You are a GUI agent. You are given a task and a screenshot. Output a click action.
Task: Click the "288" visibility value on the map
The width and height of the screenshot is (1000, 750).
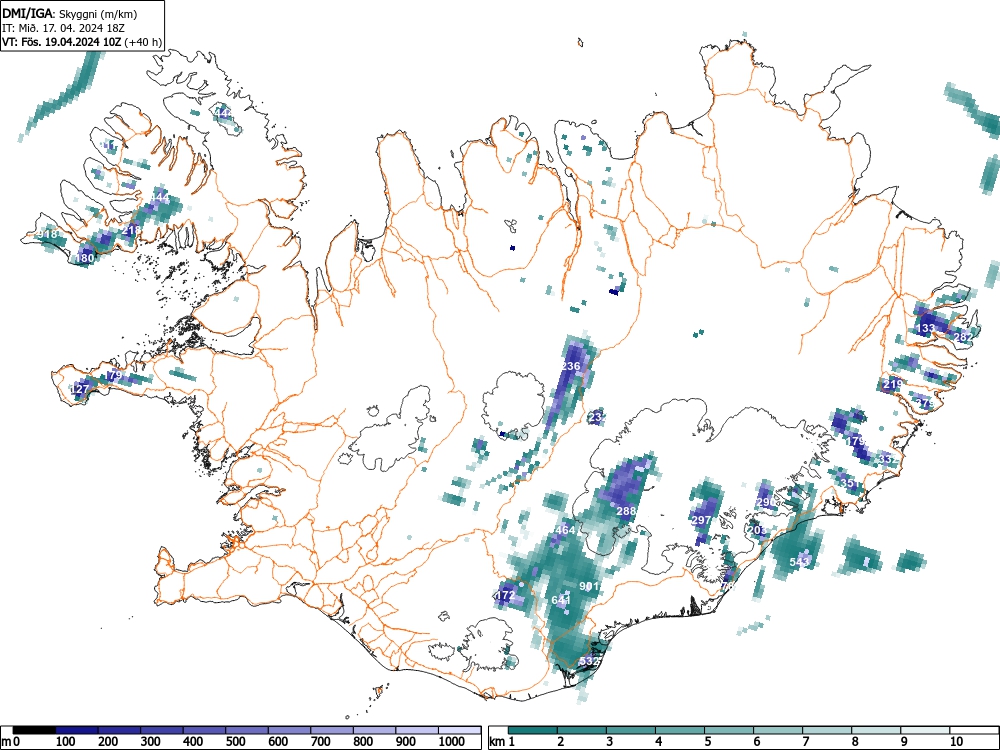coord(626,511)
